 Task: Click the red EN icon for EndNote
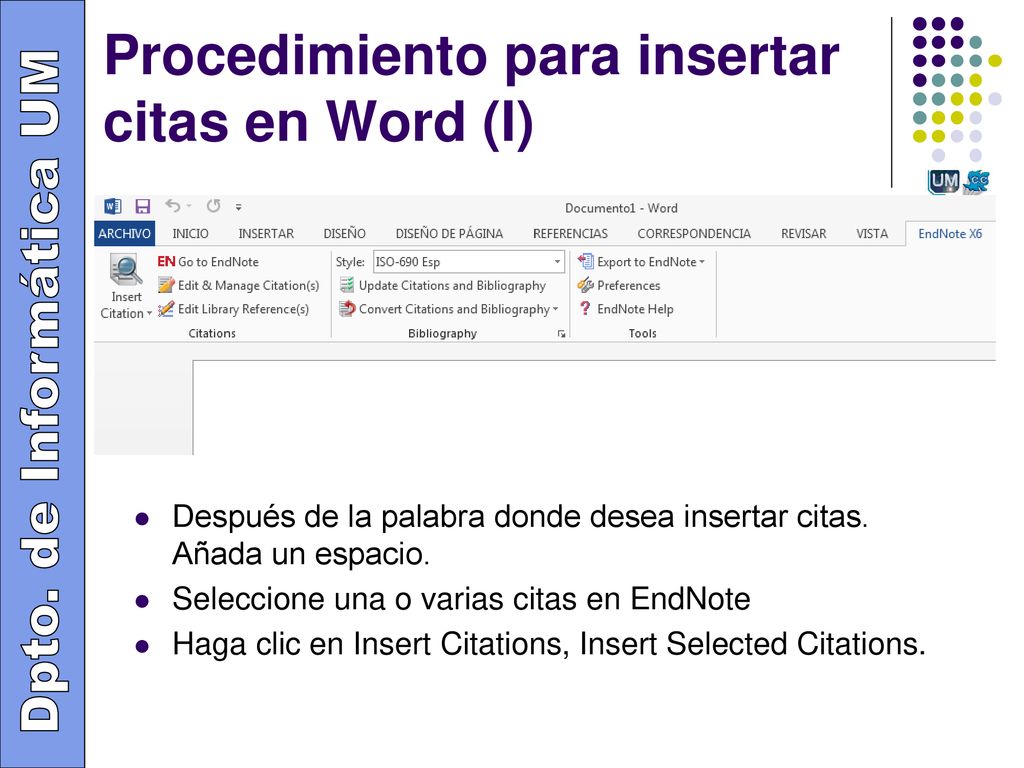click(x=166, y=261)
